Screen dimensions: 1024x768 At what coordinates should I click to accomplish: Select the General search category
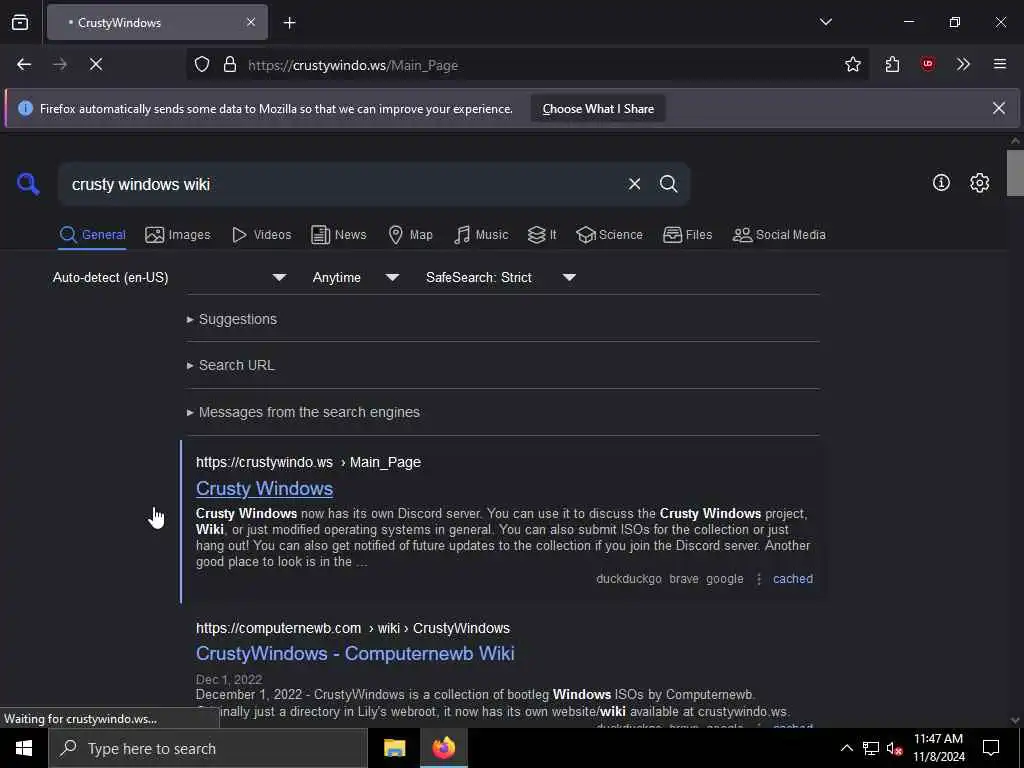[x=92, y=234]
